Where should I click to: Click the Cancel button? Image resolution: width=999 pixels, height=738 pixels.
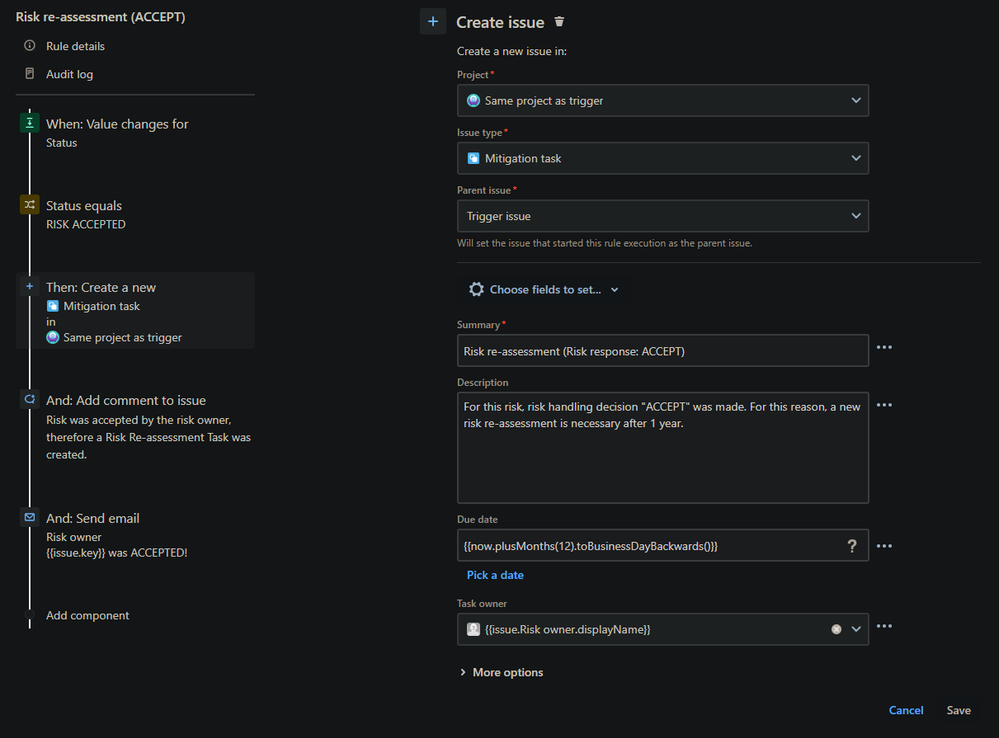click(906, 710)
